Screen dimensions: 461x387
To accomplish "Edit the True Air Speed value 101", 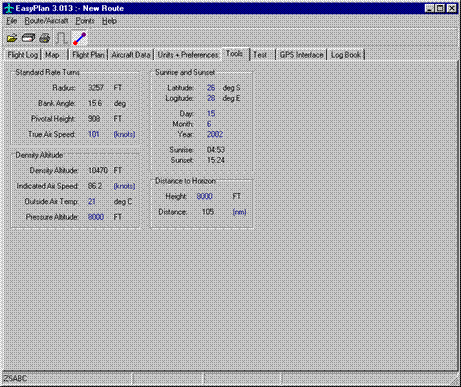I will click(94, 134).
